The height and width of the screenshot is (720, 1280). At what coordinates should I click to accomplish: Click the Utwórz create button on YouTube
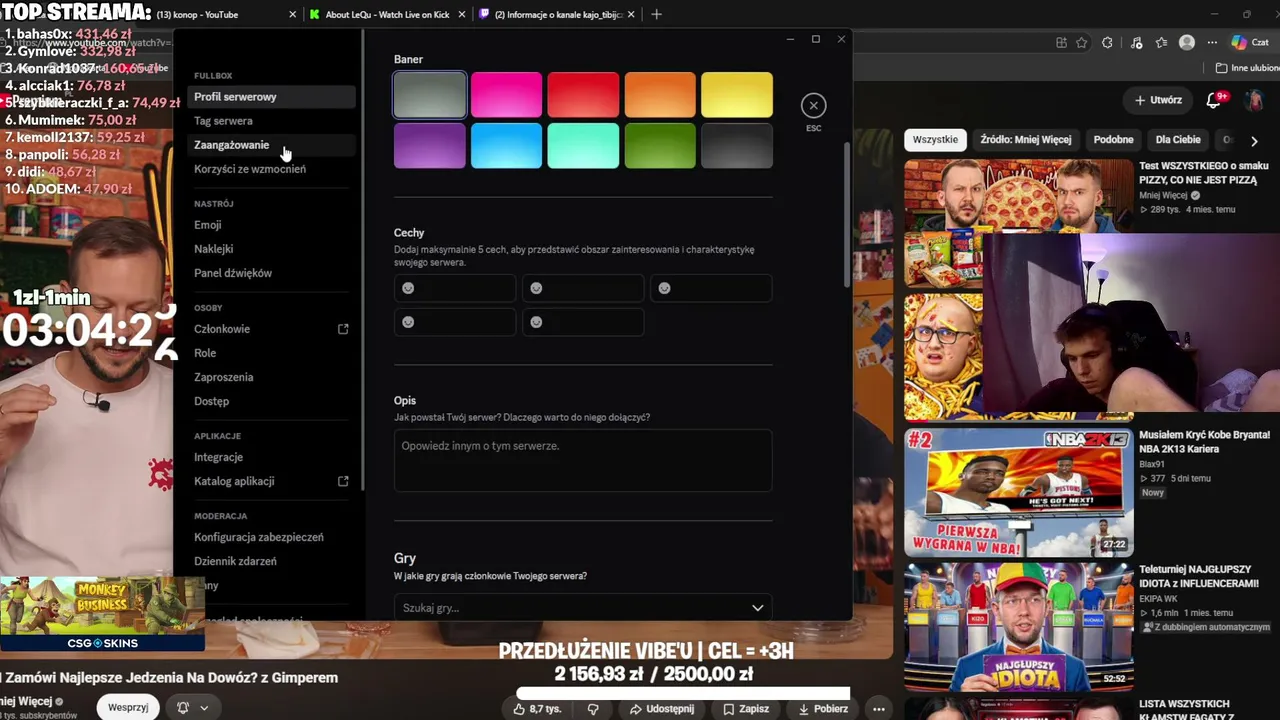(x=1158, y=100)
